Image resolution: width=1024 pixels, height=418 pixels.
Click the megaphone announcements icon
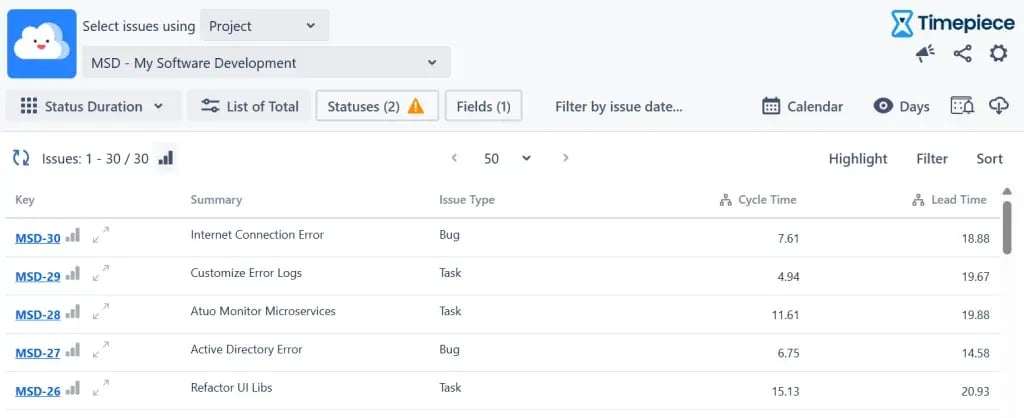[925, 54]
